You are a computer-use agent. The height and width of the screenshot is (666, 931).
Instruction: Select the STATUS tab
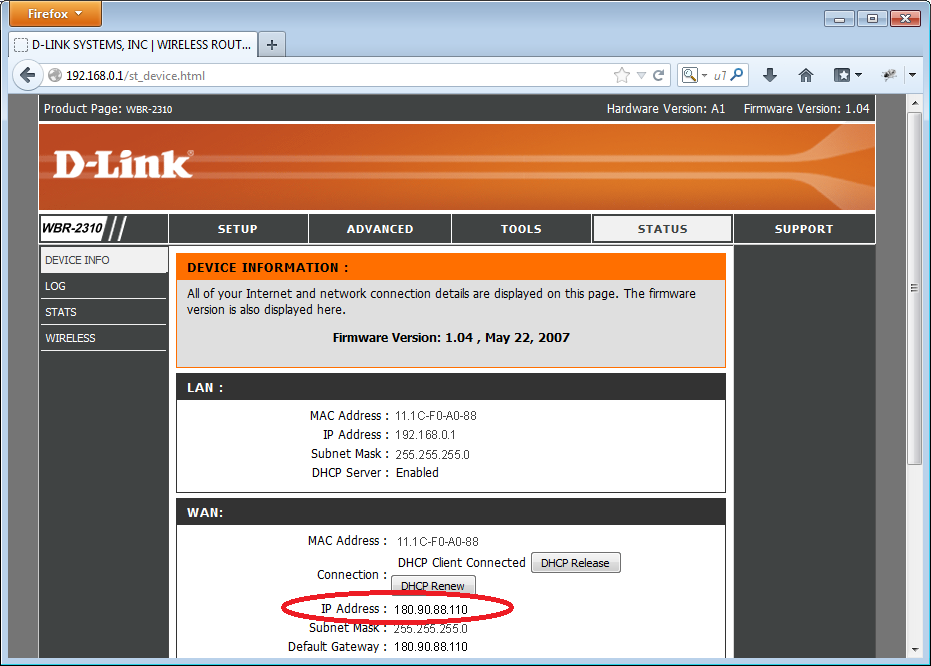tap(663, 229)
